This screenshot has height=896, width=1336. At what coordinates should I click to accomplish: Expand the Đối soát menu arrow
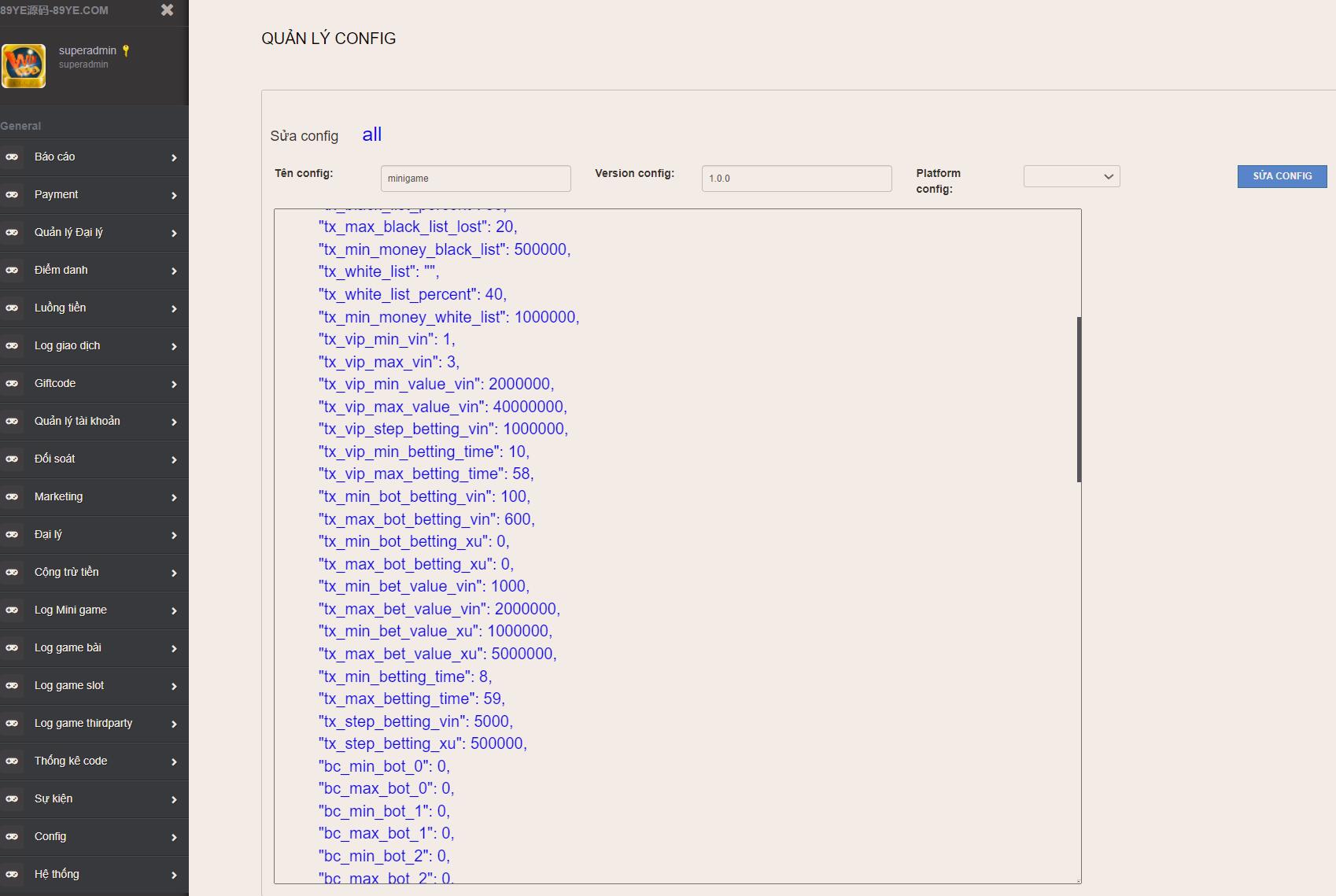174,460
